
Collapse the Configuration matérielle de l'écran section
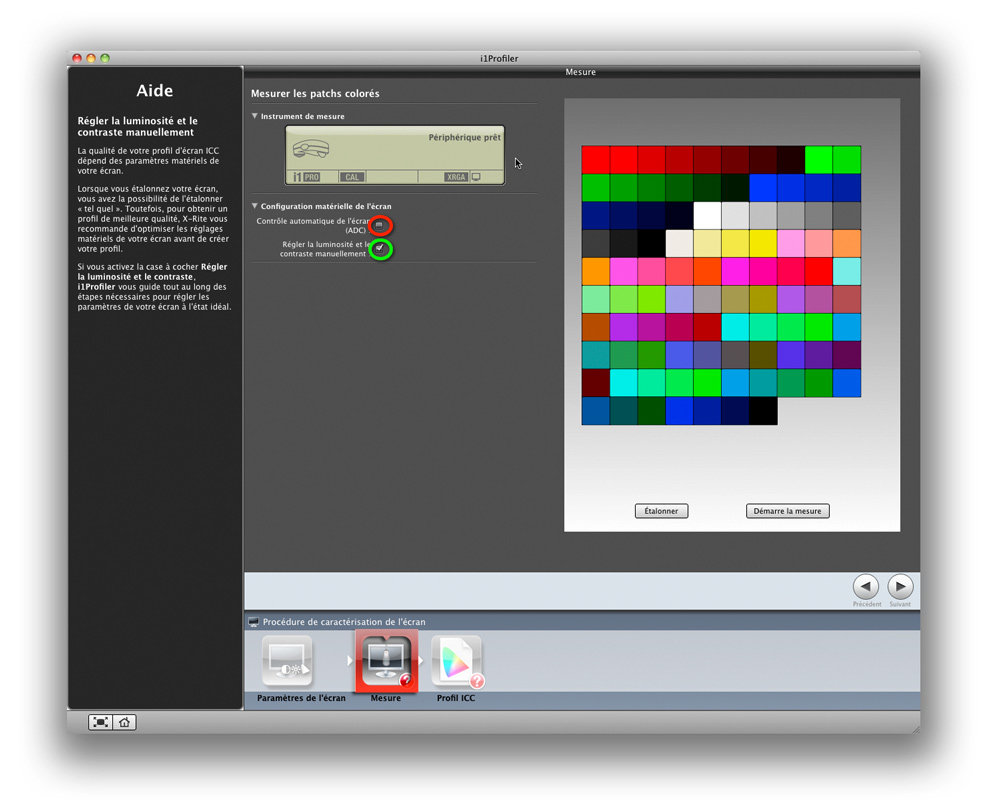pos(255,206)
